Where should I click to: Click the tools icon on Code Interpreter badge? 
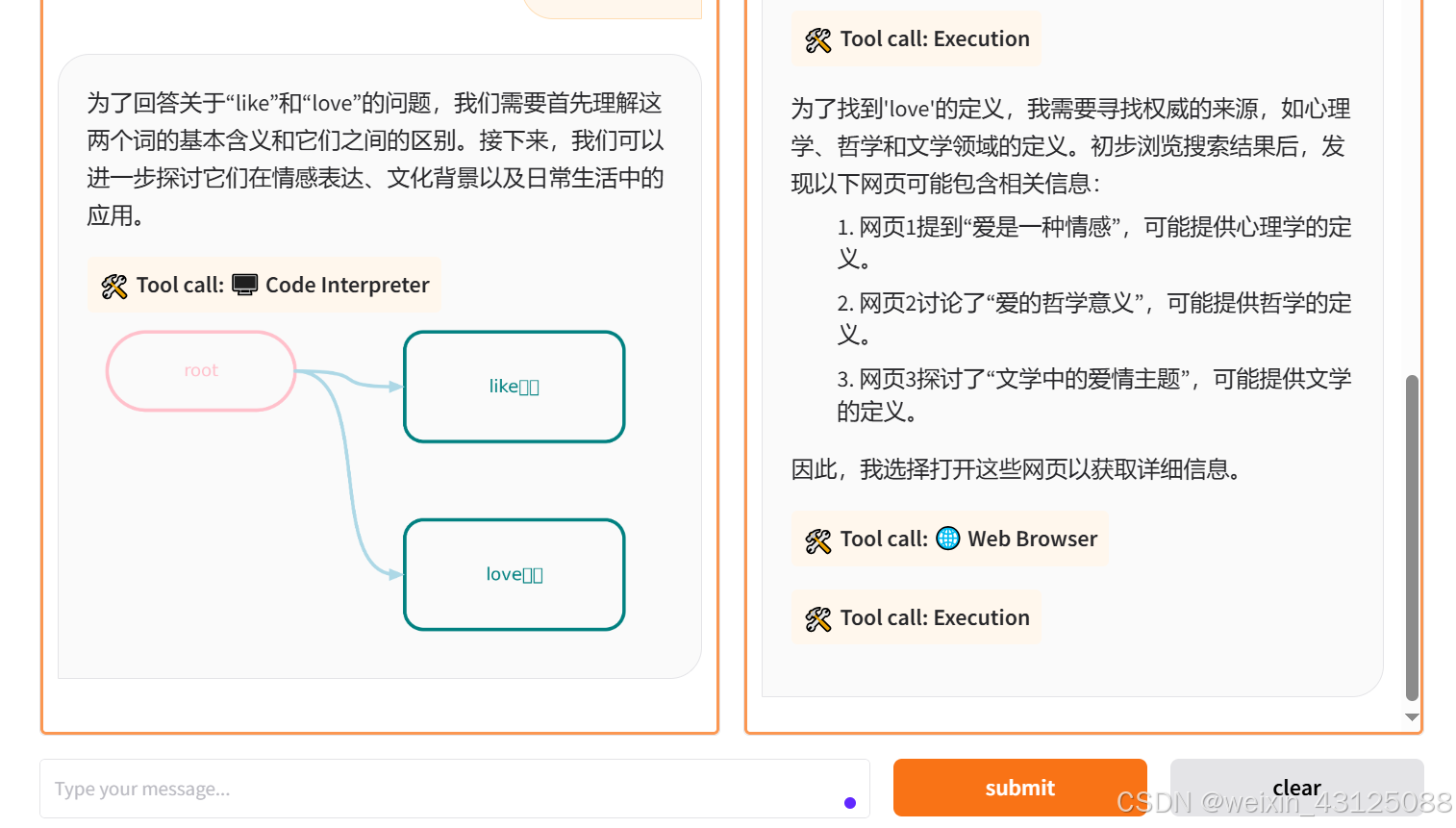114,285
